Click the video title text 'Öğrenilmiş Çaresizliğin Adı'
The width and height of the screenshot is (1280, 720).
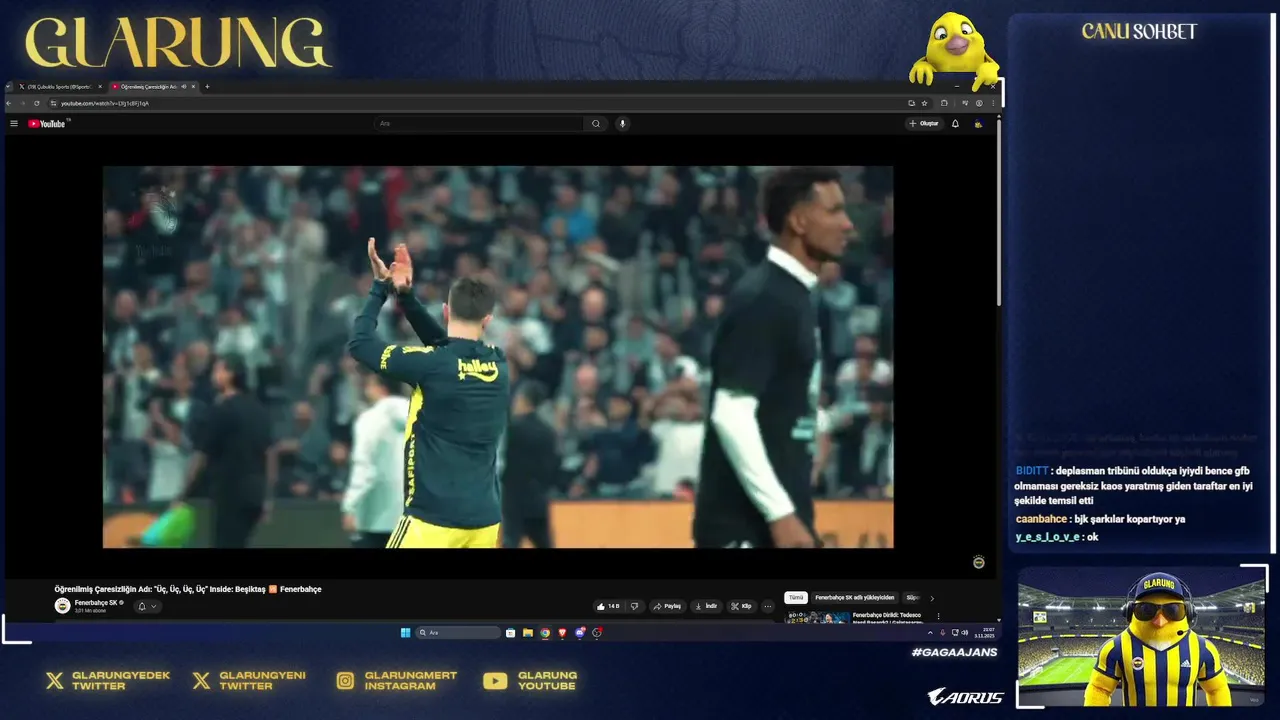coord(103,590)
